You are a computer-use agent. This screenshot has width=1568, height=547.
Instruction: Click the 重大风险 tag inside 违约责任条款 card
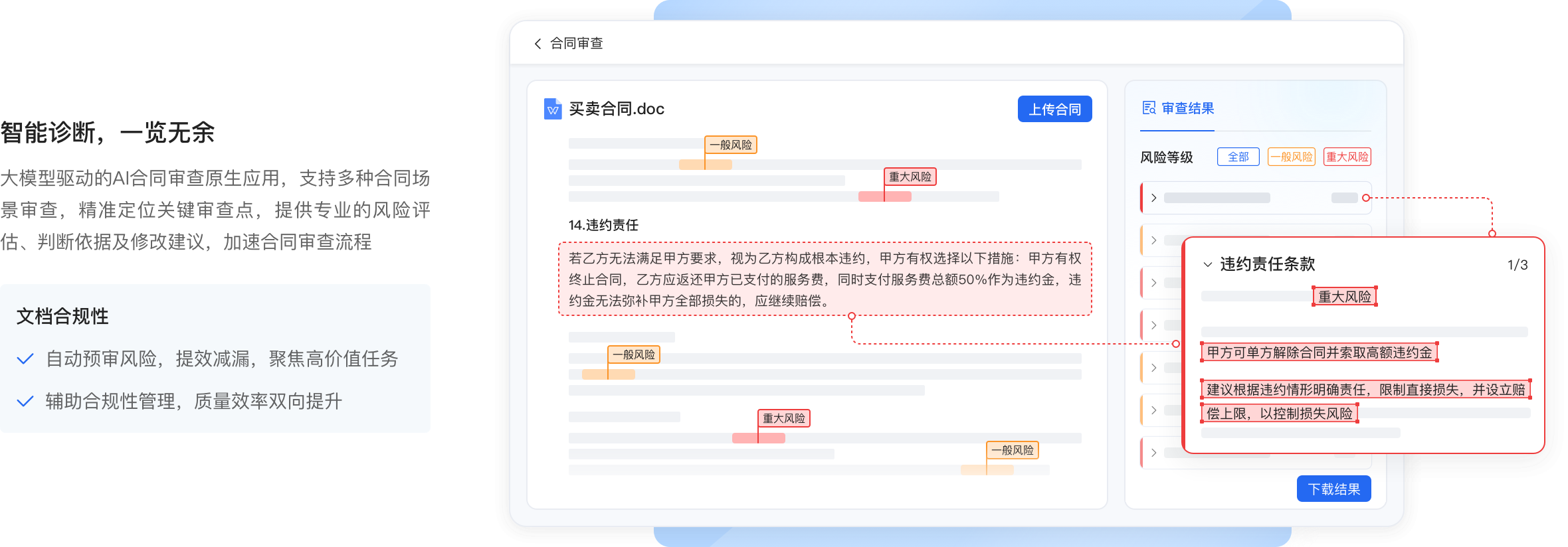pyautogui.click(x=1345, y=296)
